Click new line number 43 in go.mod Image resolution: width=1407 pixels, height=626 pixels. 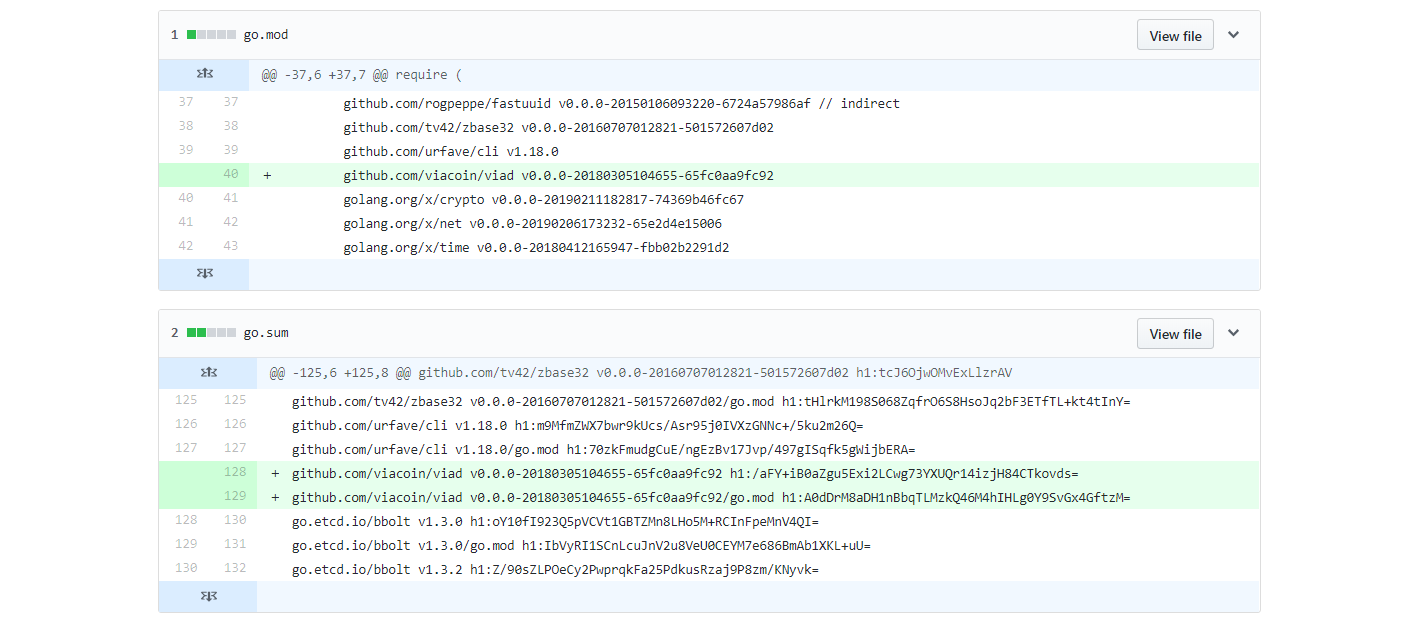(x=231, y=247)
